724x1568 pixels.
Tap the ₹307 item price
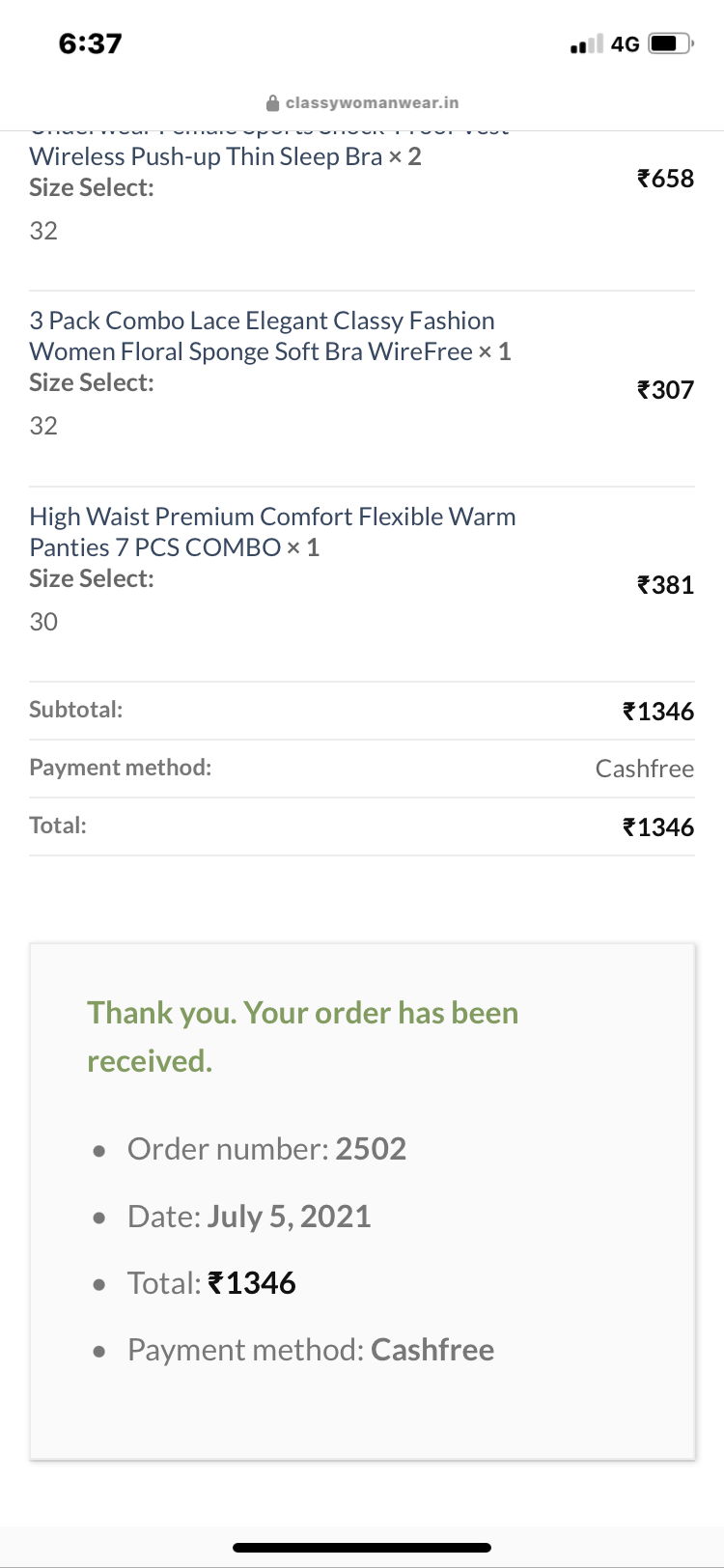[665, 390]
